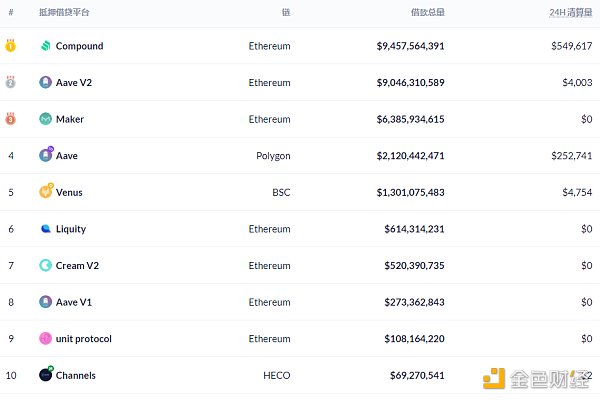Viewport: 600px width, 400px height.
Task: Click the Aave V2 logo icon
Action: pyautogui.click(x=46, y=82)
